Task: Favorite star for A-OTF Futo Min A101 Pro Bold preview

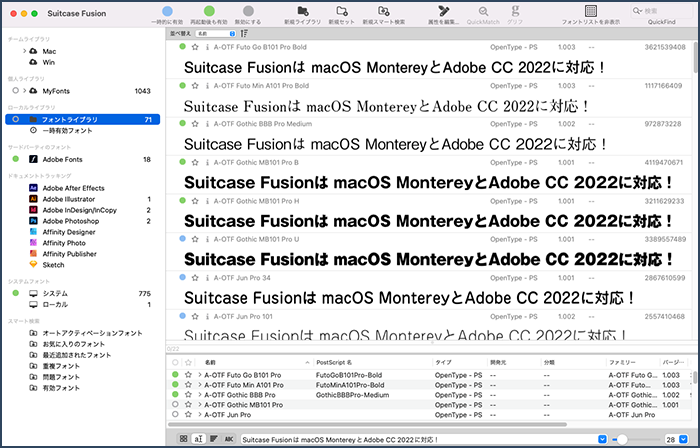Action: [195, 85]
